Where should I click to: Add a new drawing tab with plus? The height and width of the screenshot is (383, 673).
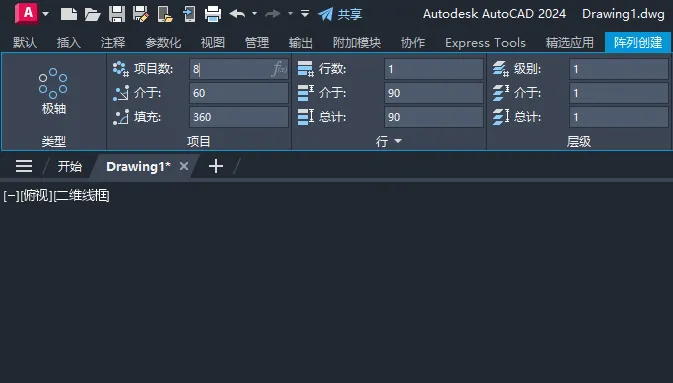pos(216,166)
